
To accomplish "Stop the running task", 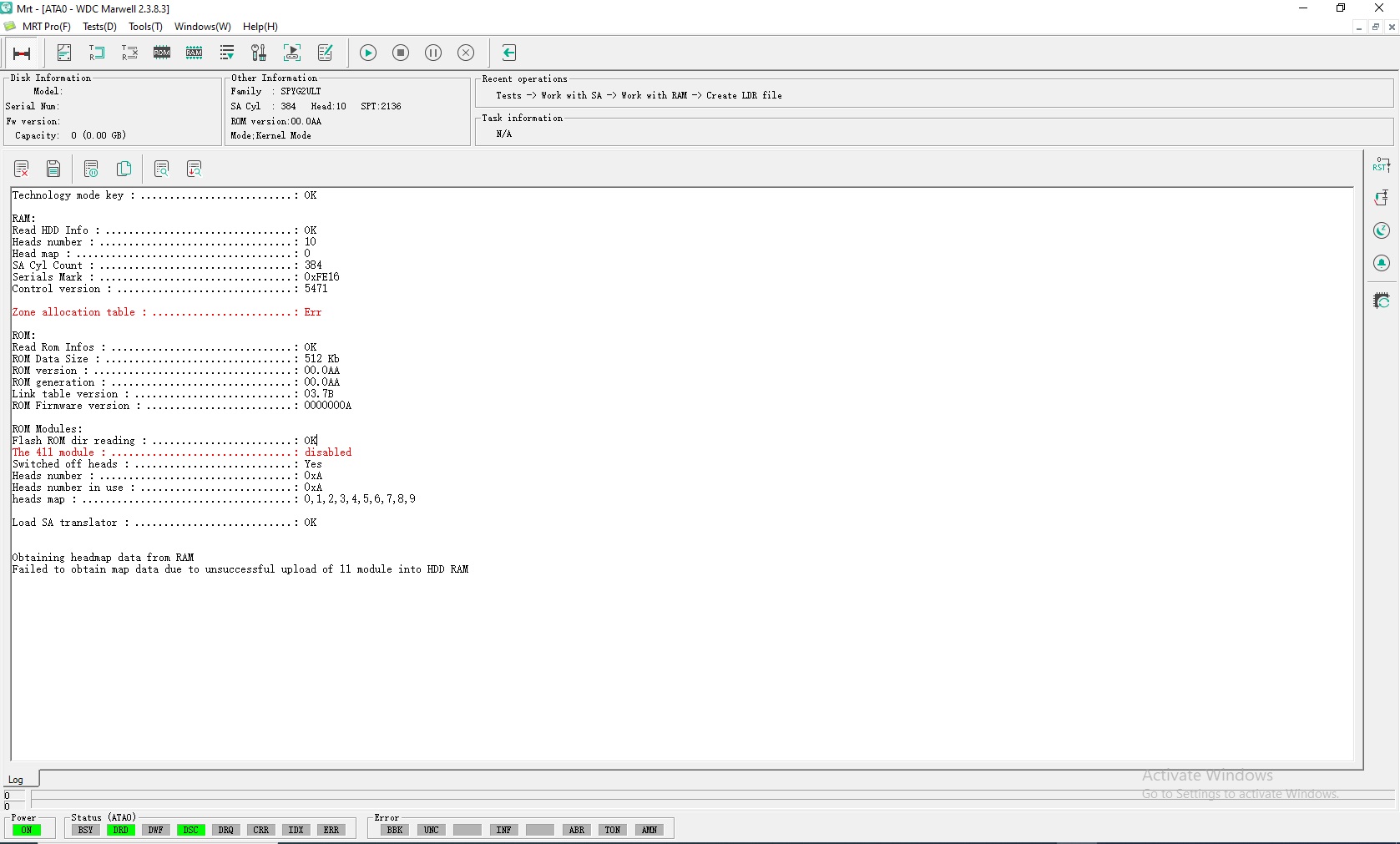I will 401,53.
